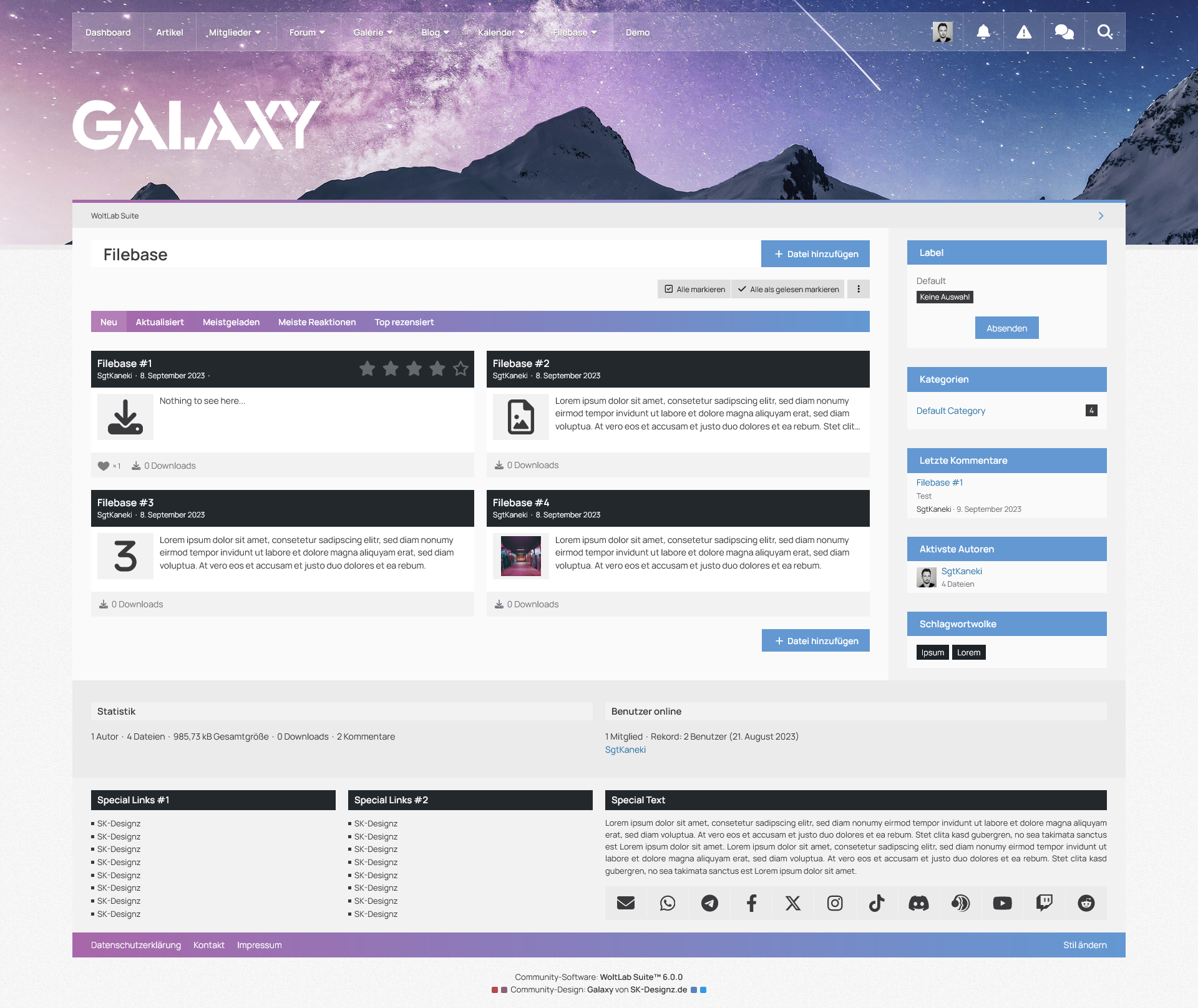Click the search magnifier icon
The height and width of the screenshot is (1008, 1198).
(1104, 32)
